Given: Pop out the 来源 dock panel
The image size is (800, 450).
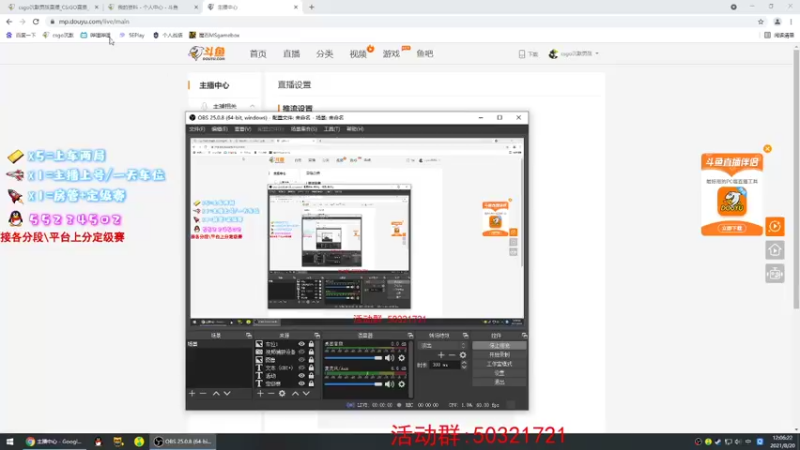Looking at the screenshot, I should click(317, 335).
